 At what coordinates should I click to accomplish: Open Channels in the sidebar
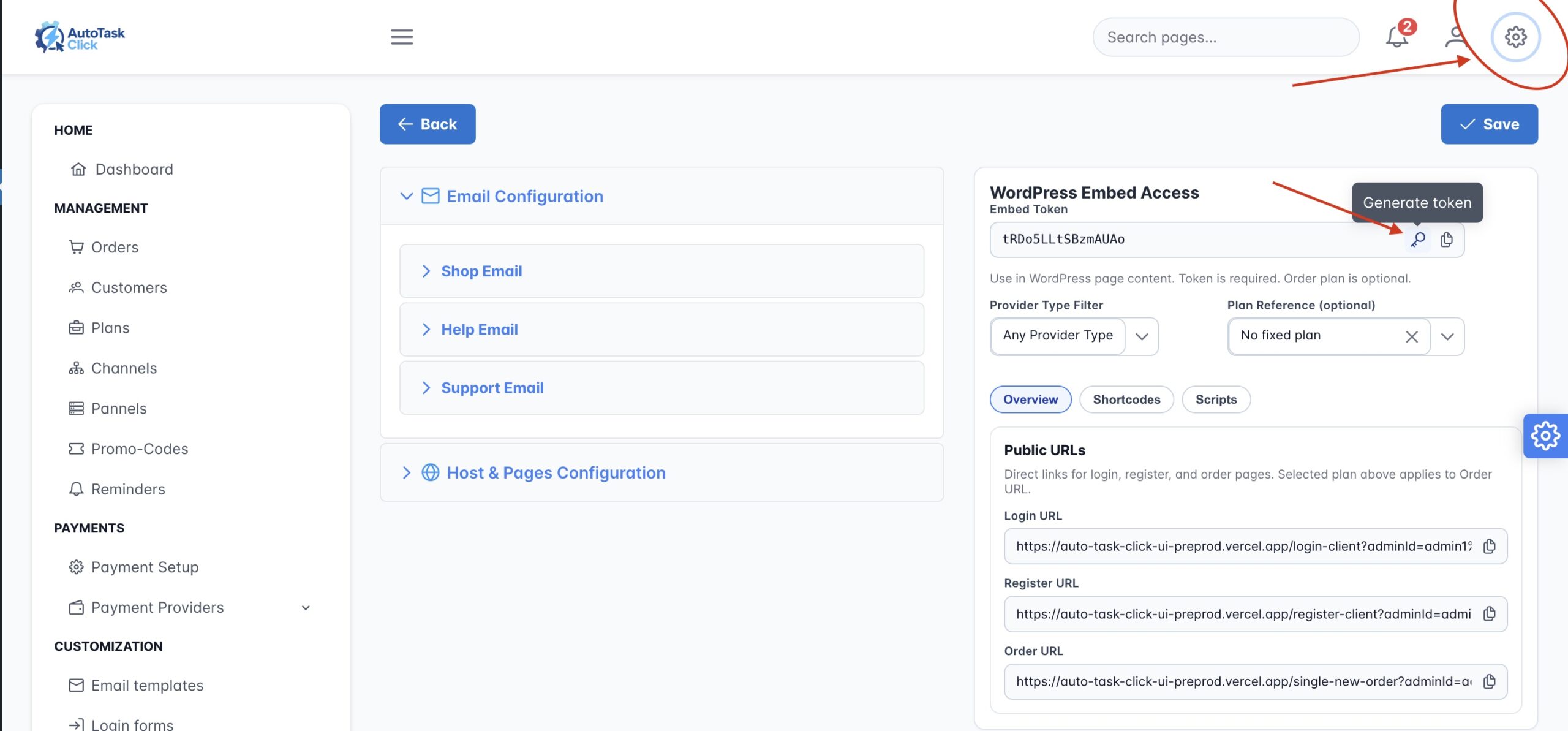pyautogui.click(x=113, y=368)
